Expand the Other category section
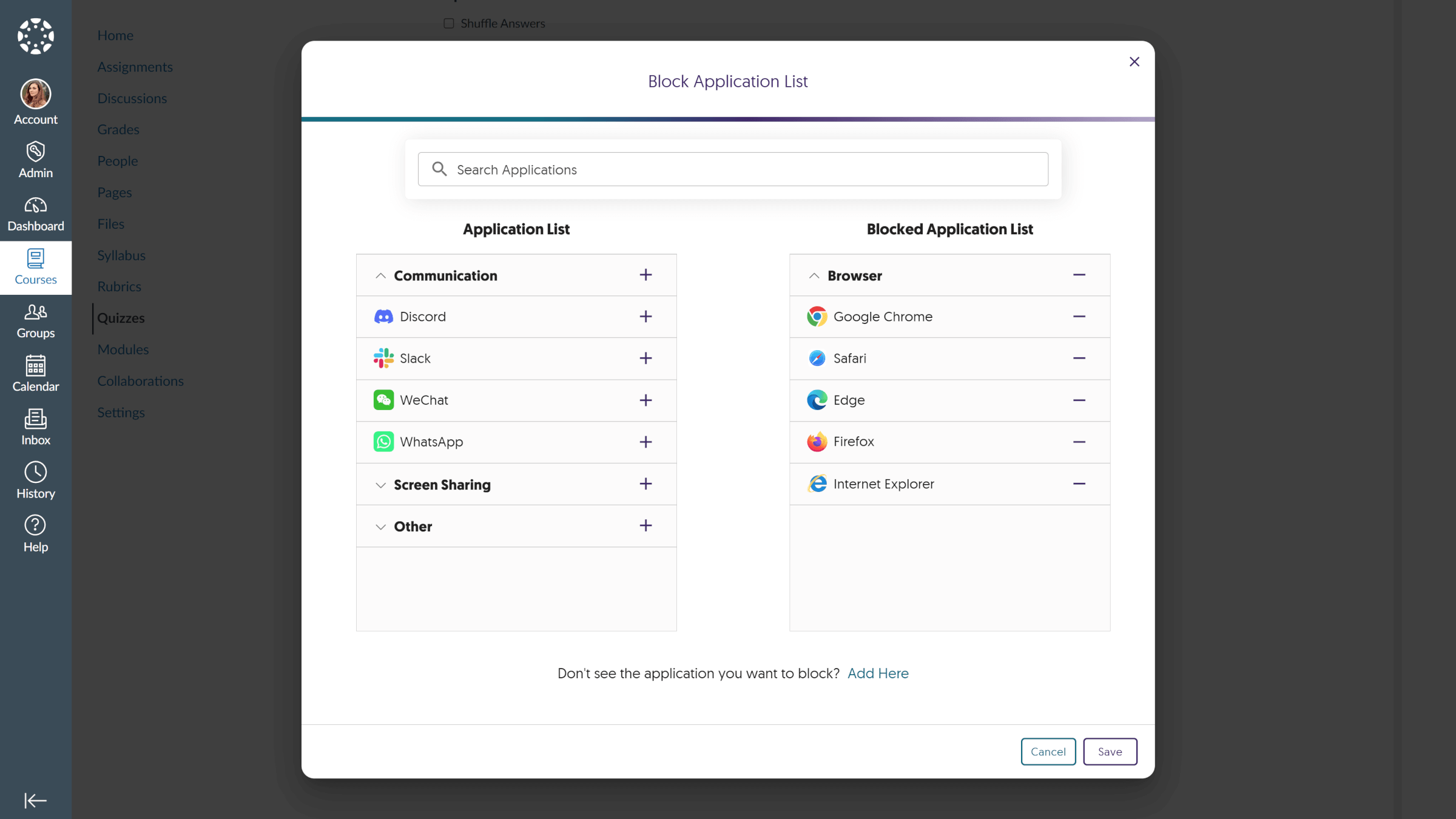The height and width of the screenshot is (819, 1456). point(380,525)
